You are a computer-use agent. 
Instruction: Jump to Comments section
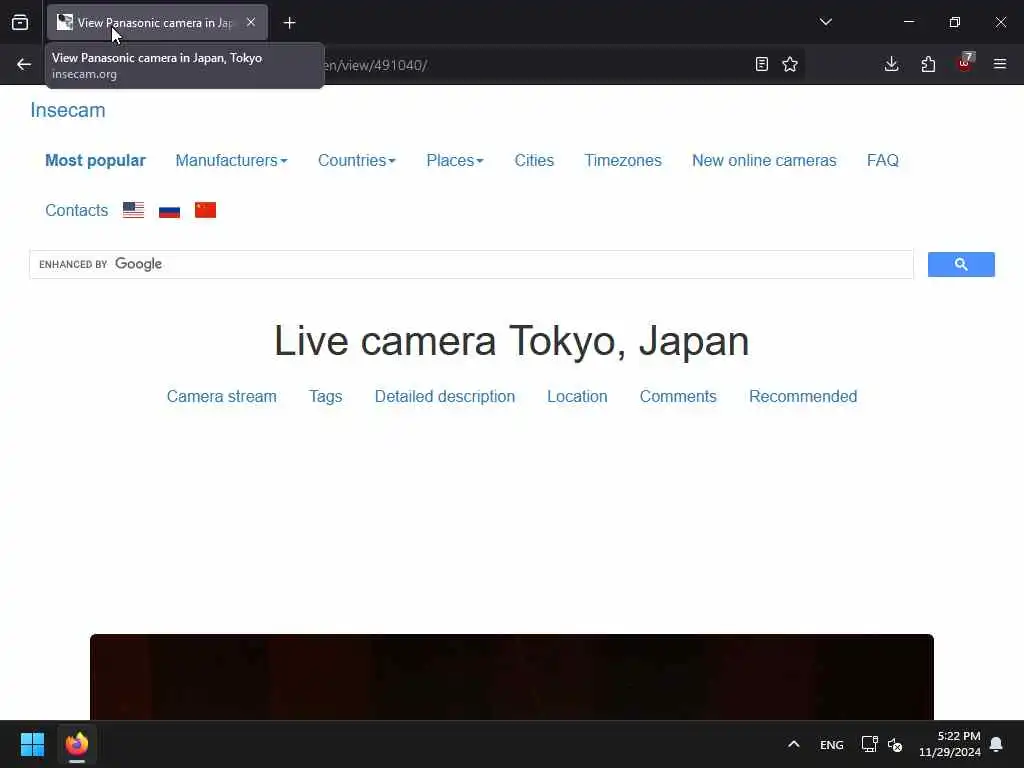pyautogui.click(x=678, y=396)
